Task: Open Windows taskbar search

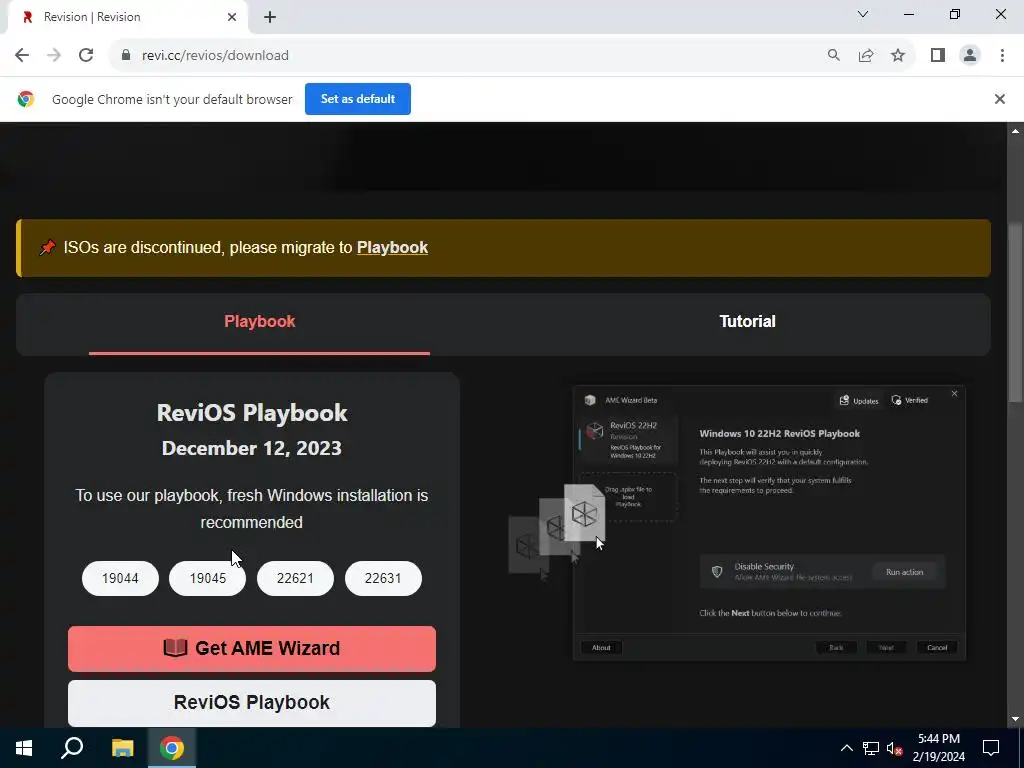Action: (72, 748)
